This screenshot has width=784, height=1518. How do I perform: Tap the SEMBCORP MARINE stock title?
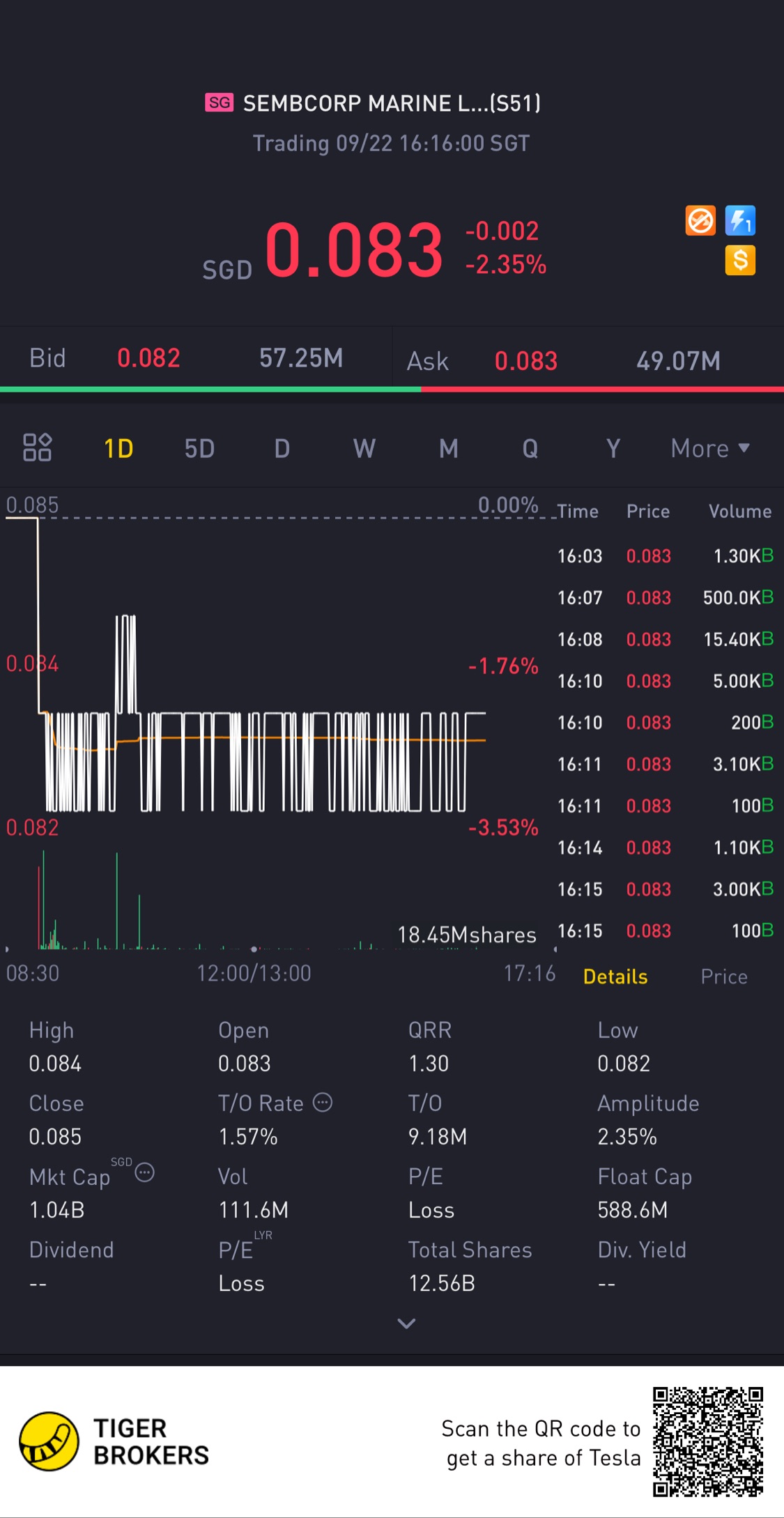point(392,103)
